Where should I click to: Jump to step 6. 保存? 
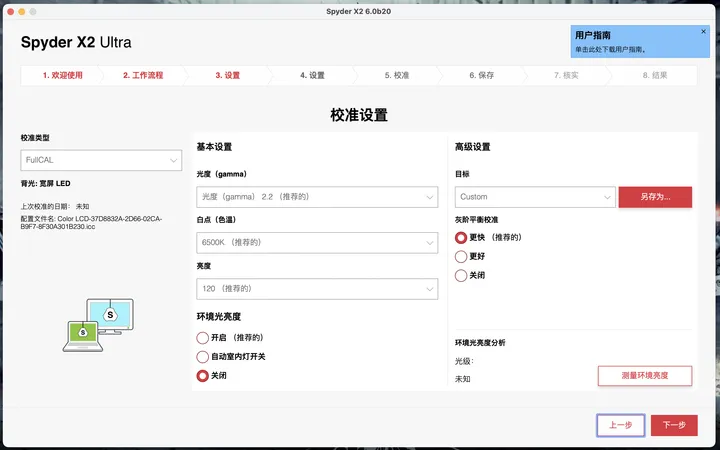point(481,75)
